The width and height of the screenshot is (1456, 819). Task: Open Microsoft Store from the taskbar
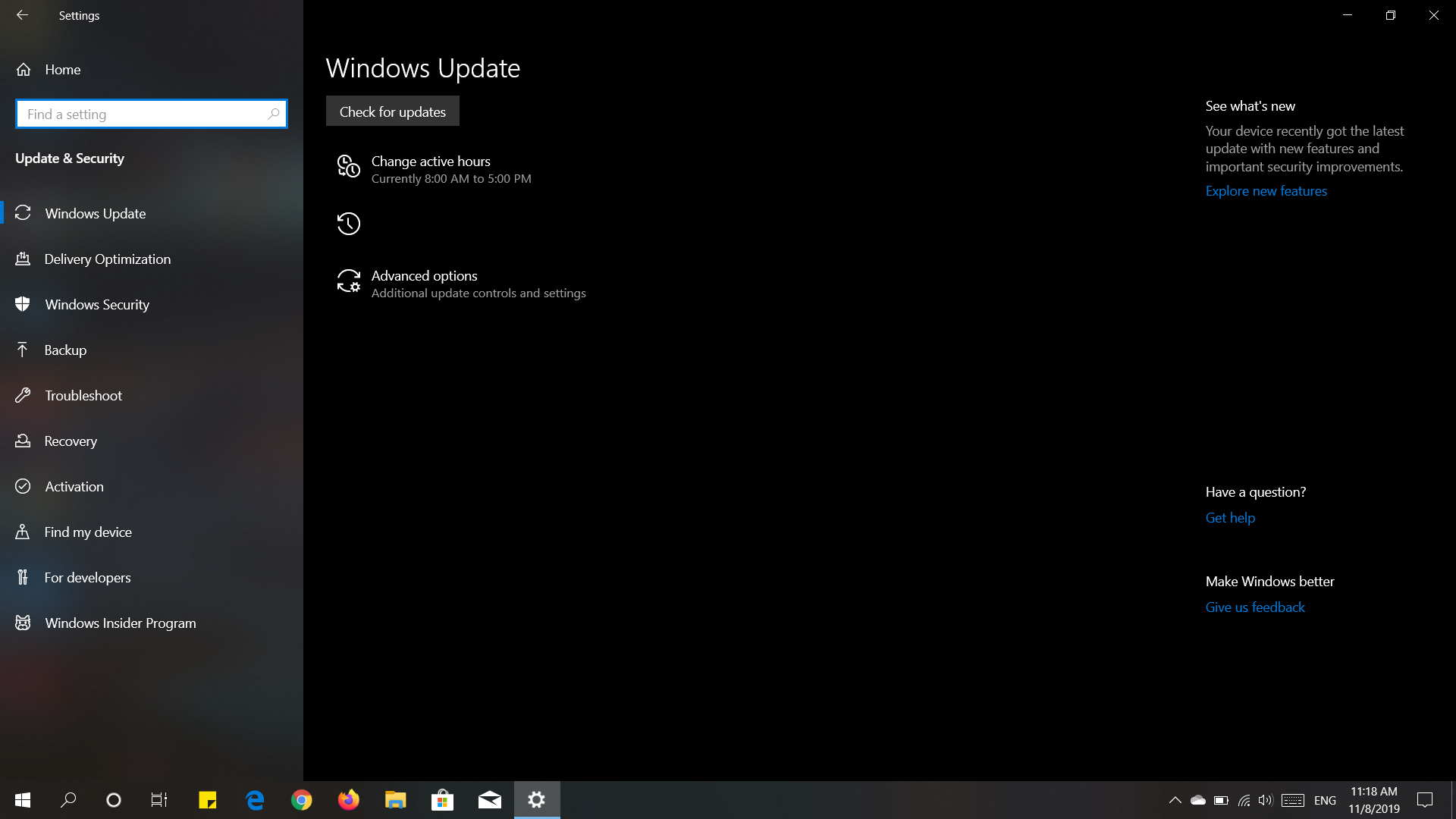[443, 800]
